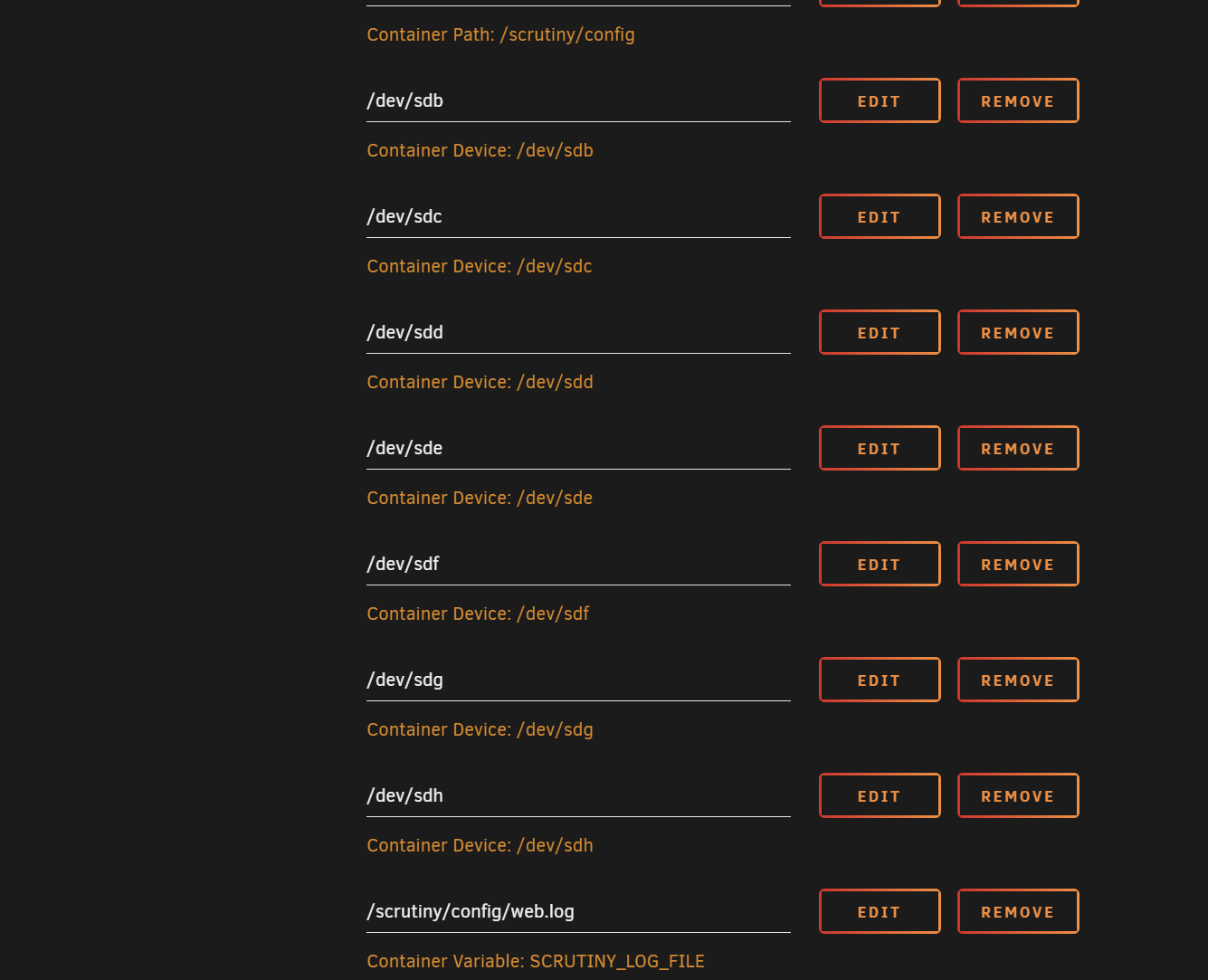This screenshot has height=980, width=1208.
Task: Remove the /dev/sdc device mapping
Action: click(x=1017, y=216)
